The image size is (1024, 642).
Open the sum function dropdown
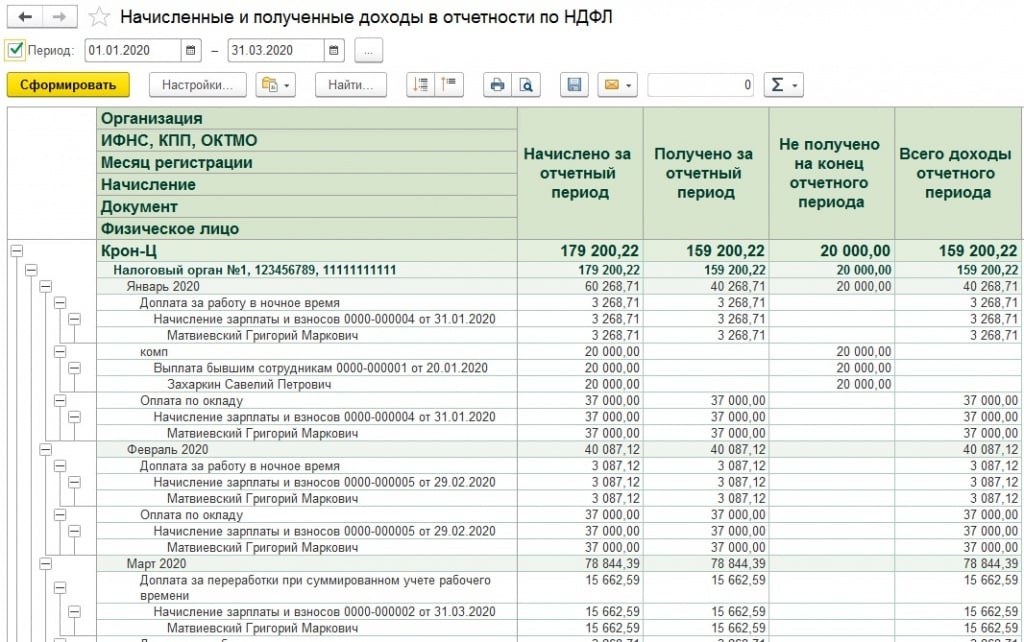783,85
